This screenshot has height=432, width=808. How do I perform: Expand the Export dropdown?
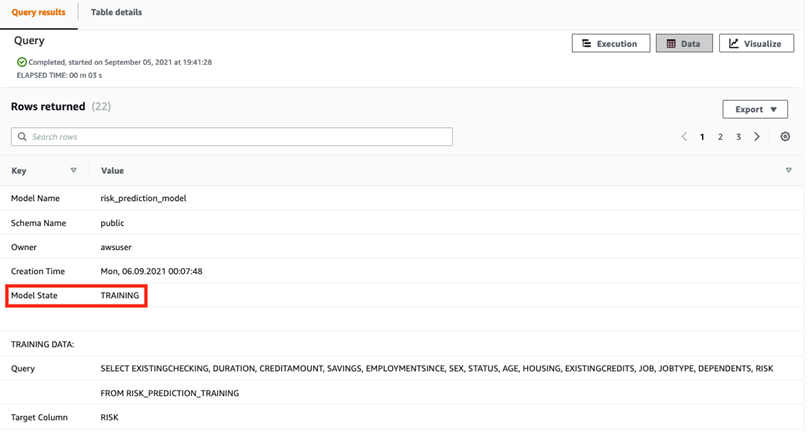(755, 109)
